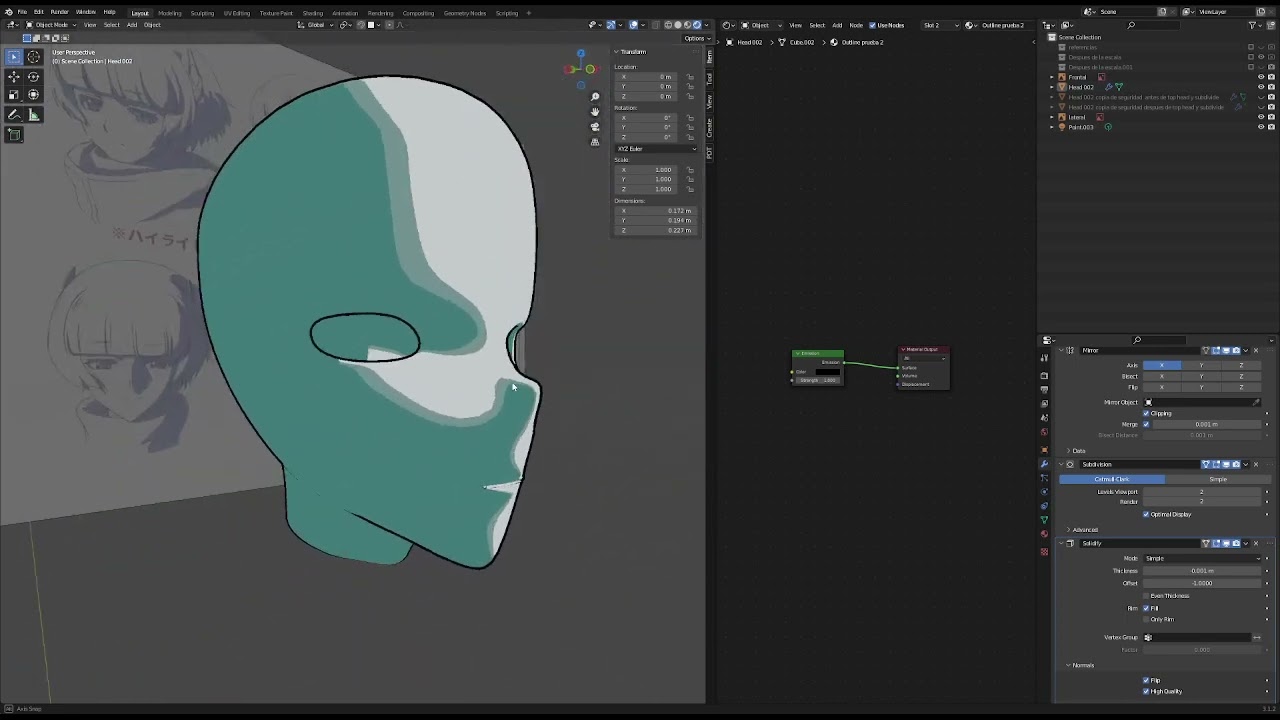Click the Vertex Group invert arrows icon
The image size is (1280, 720).
coord(1257,637)
